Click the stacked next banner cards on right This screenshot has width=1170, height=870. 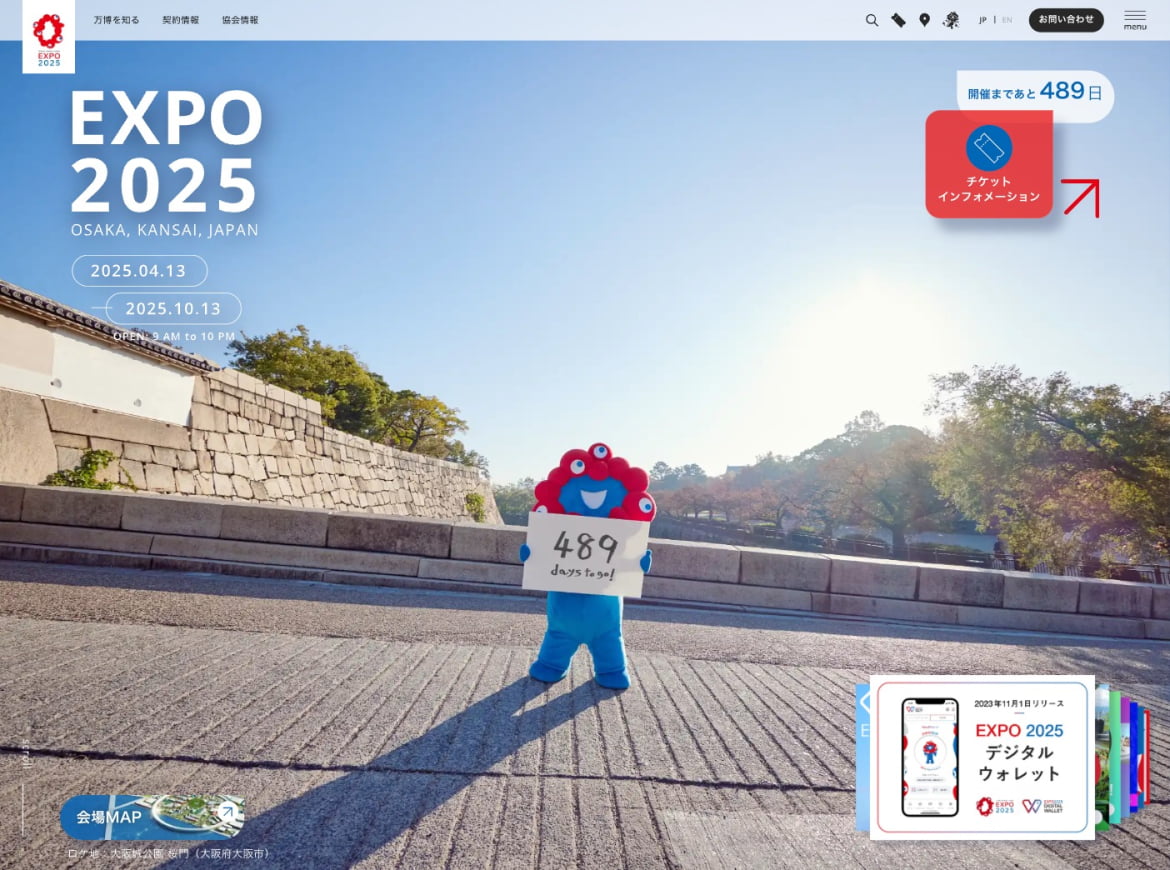click(x=1123, y=757)
